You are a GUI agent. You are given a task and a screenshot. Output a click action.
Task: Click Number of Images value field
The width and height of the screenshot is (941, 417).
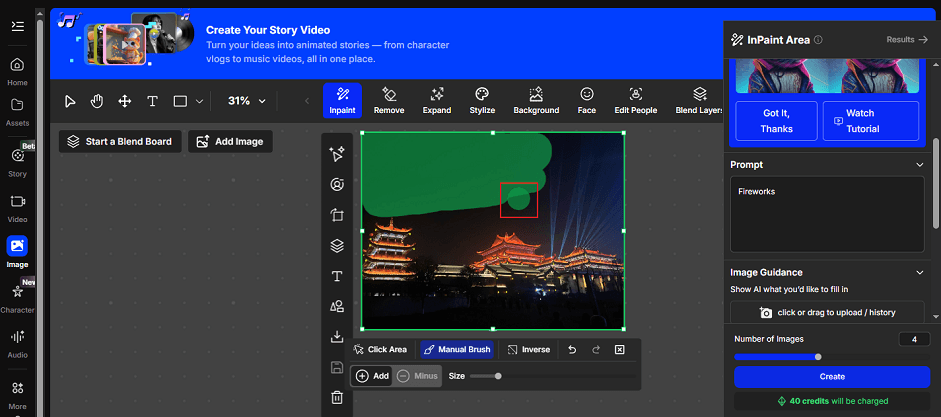(x=914, y=339)
